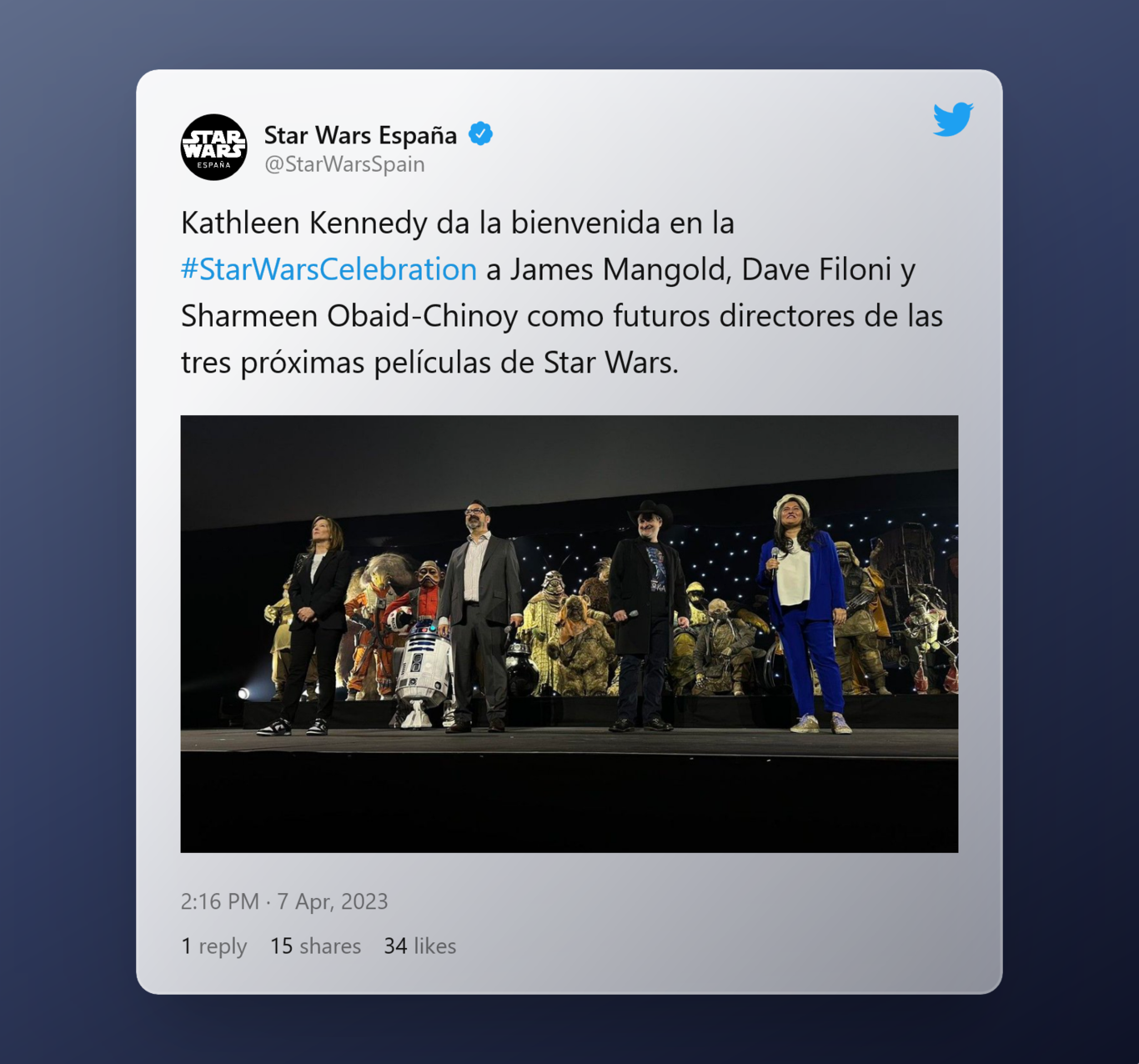The width and height of the screenshot is (1139, 1064).
Task: Click R2-D2 in the photo
Action: click(x=423, y=672)
